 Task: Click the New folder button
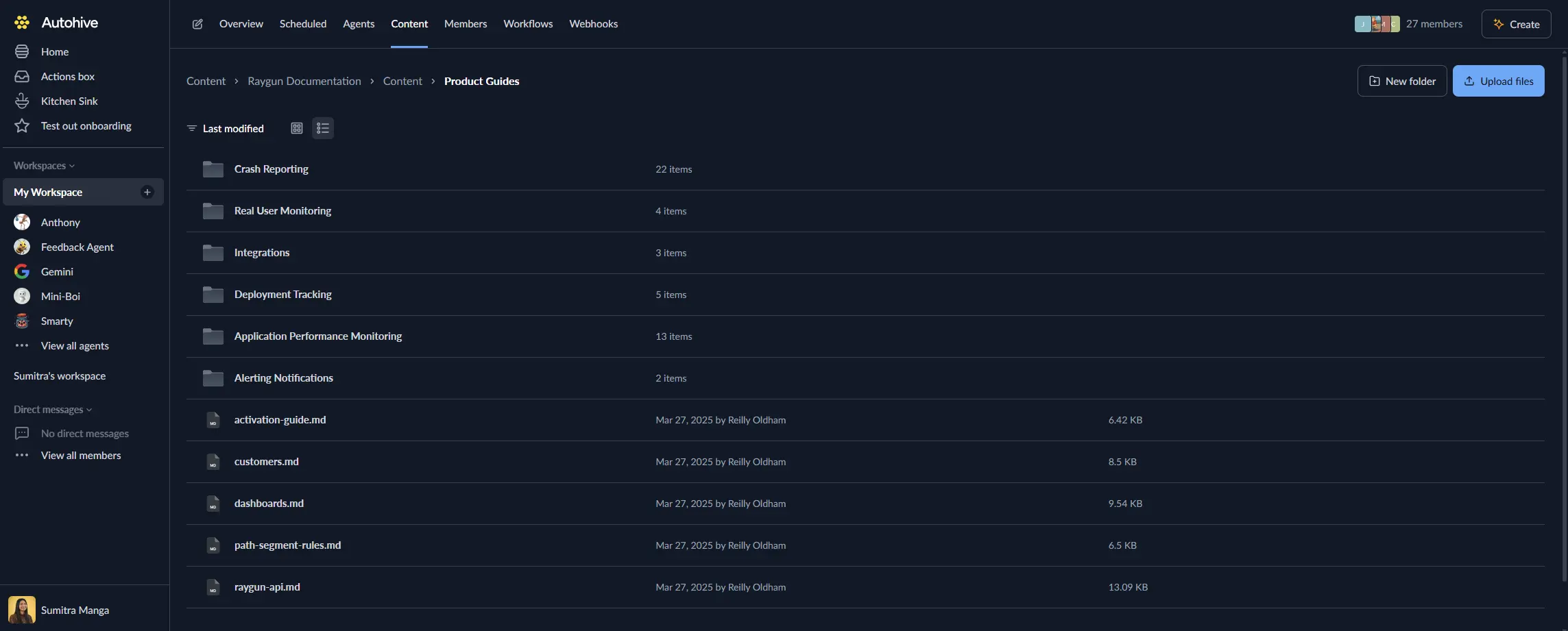[1402, 81]
